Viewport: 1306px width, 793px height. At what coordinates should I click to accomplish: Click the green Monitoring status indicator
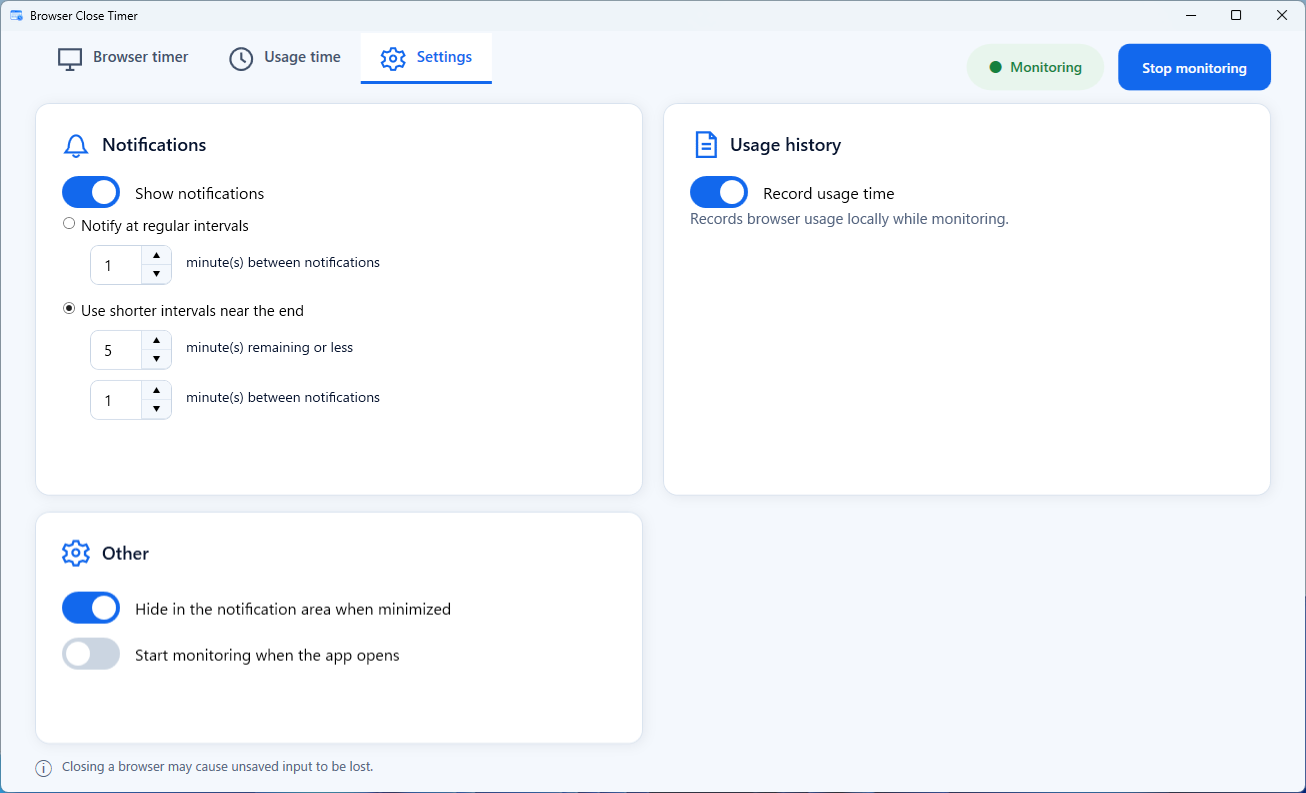pyautogui.click(x=1035, y=67)
